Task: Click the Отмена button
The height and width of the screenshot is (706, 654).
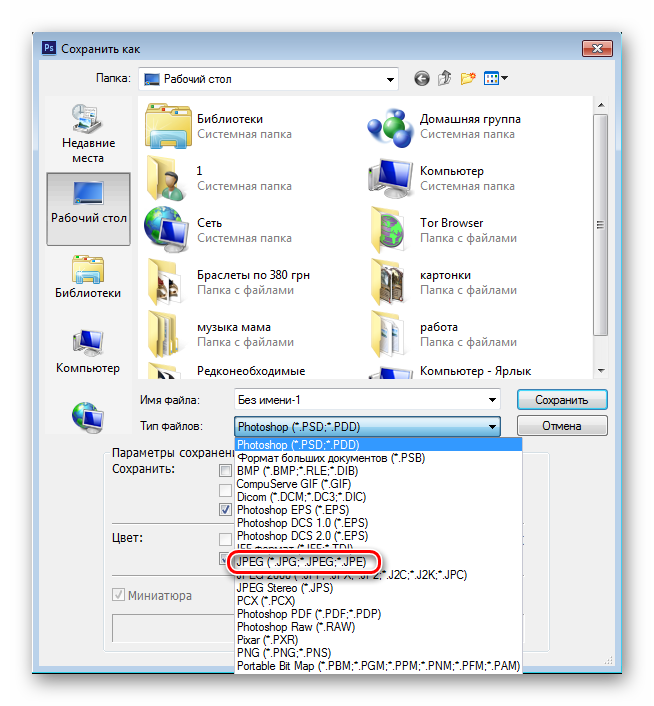Action: [562, 426]
